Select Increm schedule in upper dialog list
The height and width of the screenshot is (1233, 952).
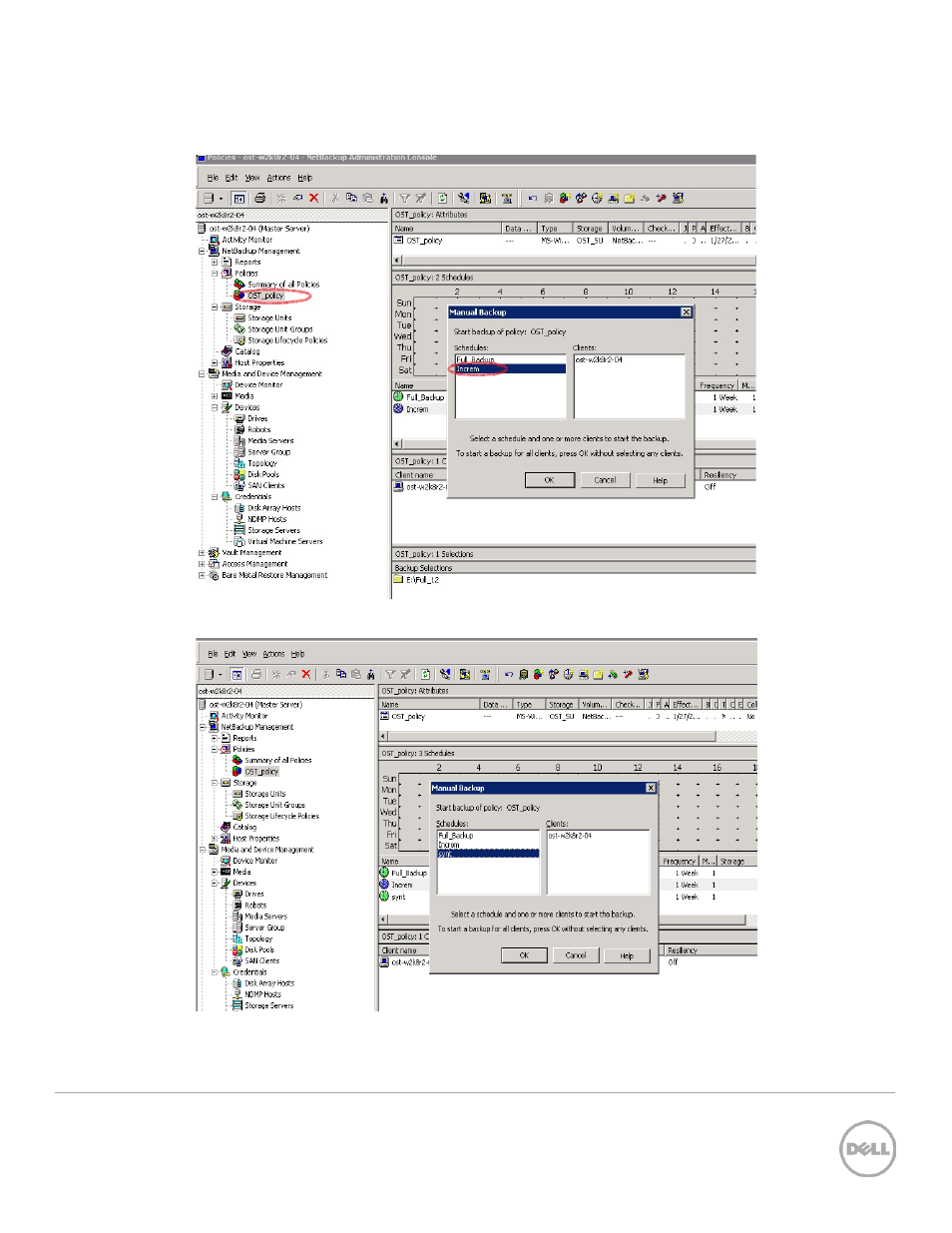pyautogui.click(x=510, y=368)
